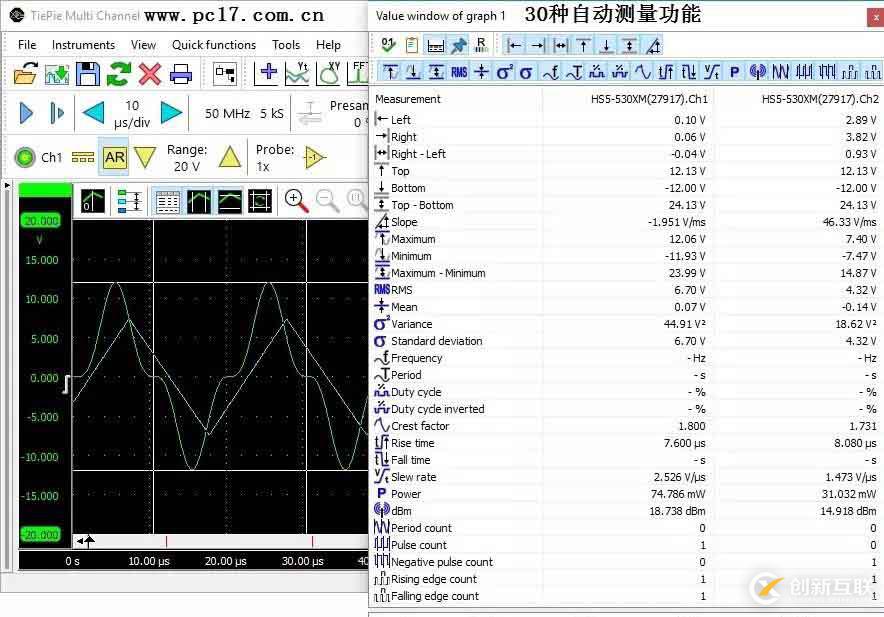Click the Start measuring play button

click(26, 113)
